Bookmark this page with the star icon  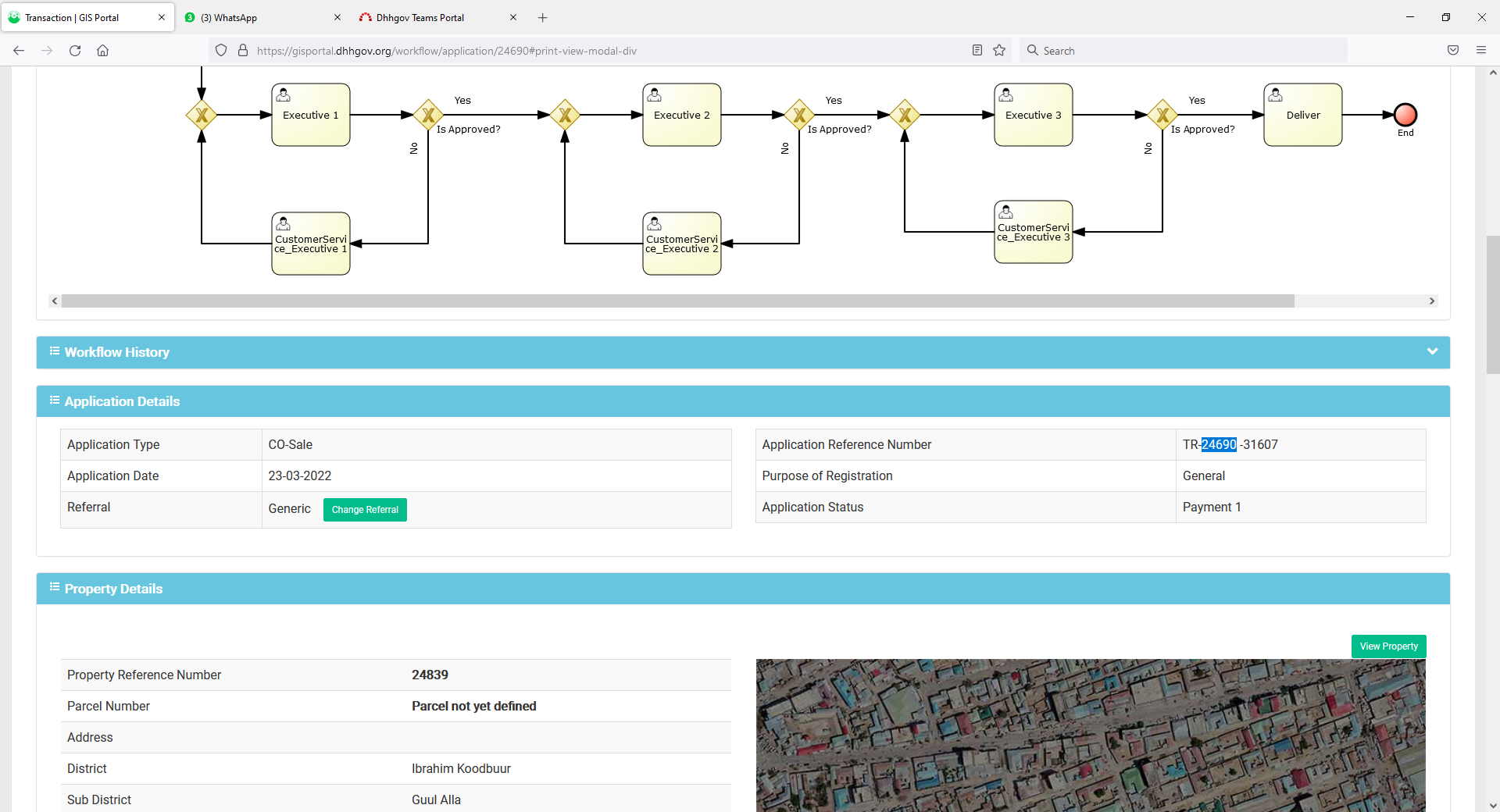point(999,51)
